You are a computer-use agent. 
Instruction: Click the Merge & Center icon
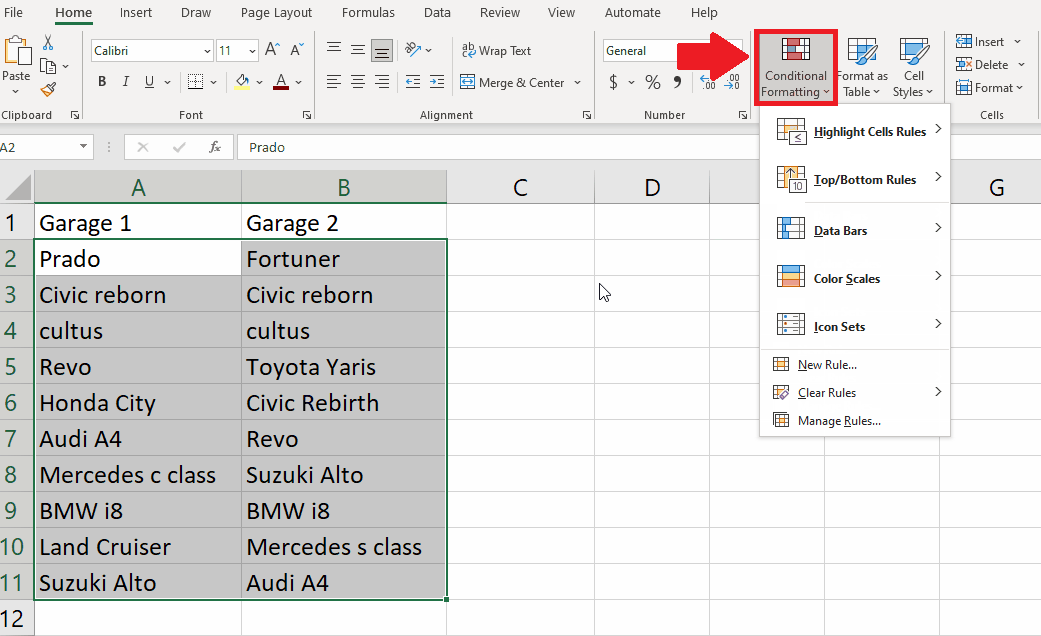coord(512,83)
